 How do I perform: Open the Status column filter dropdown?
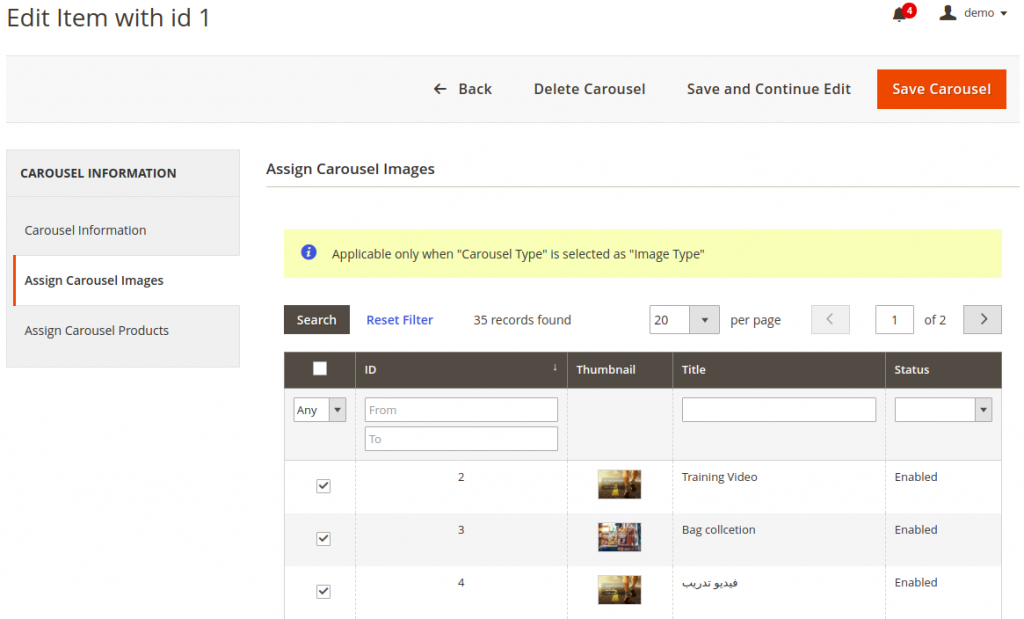tap(983, 409)
